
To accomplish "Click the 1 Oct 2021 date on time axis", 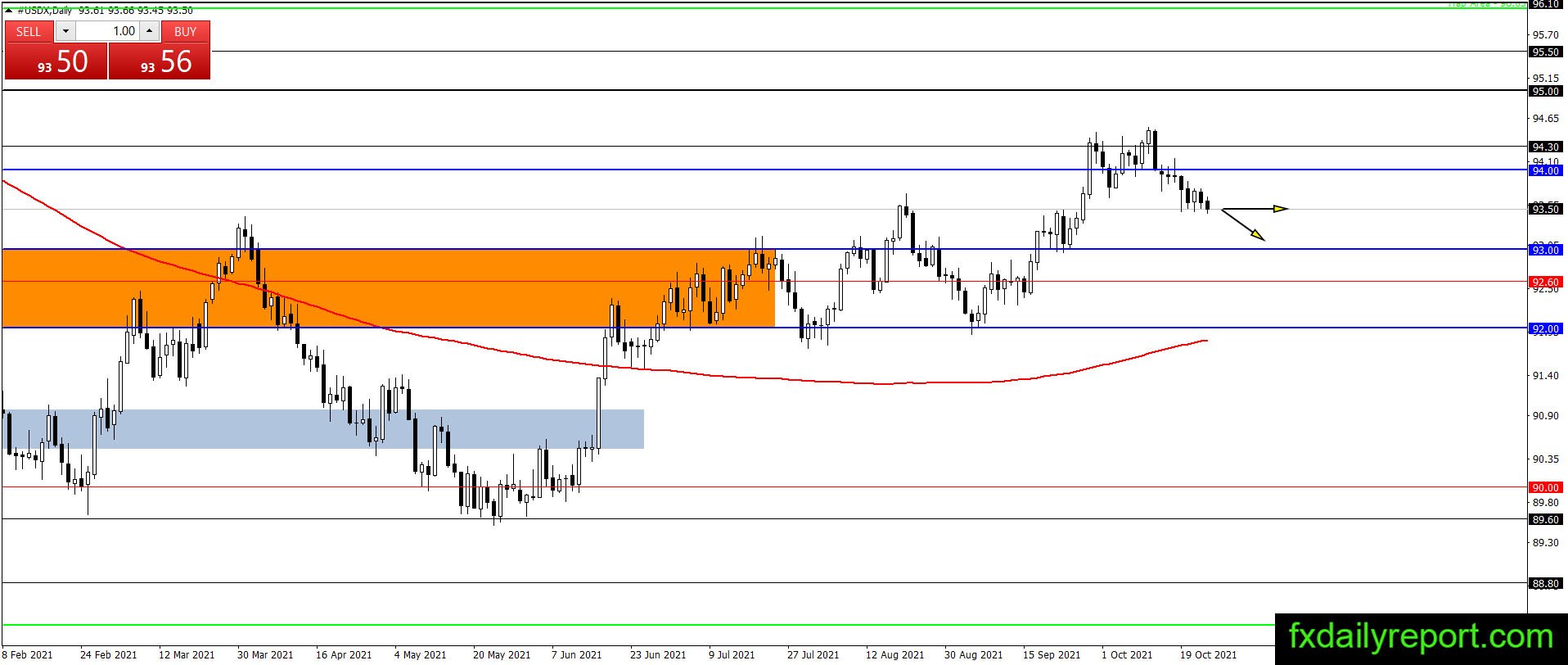I will point(1126,654).
